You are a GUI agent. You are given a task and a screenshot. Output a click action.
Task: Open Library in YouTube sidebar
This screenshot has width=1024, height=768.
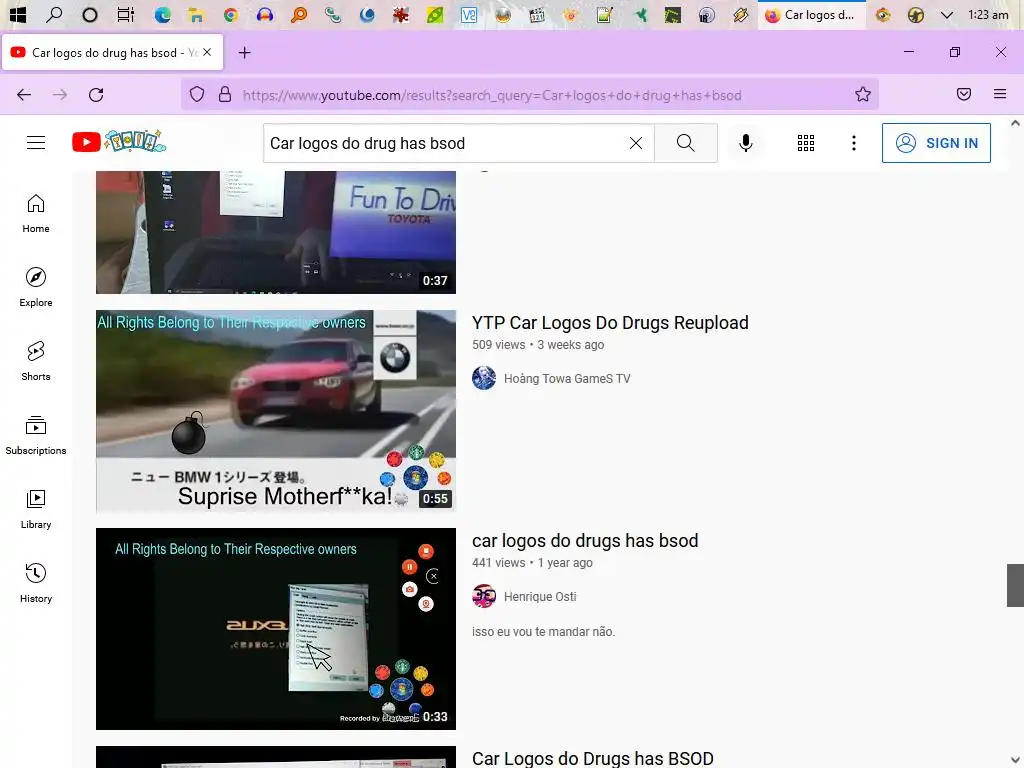tap(36, 509)
